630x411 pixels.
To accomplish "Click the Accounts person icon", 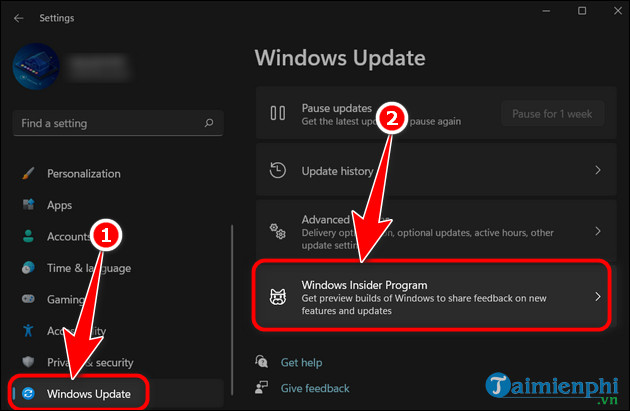I will coord(28,236).
